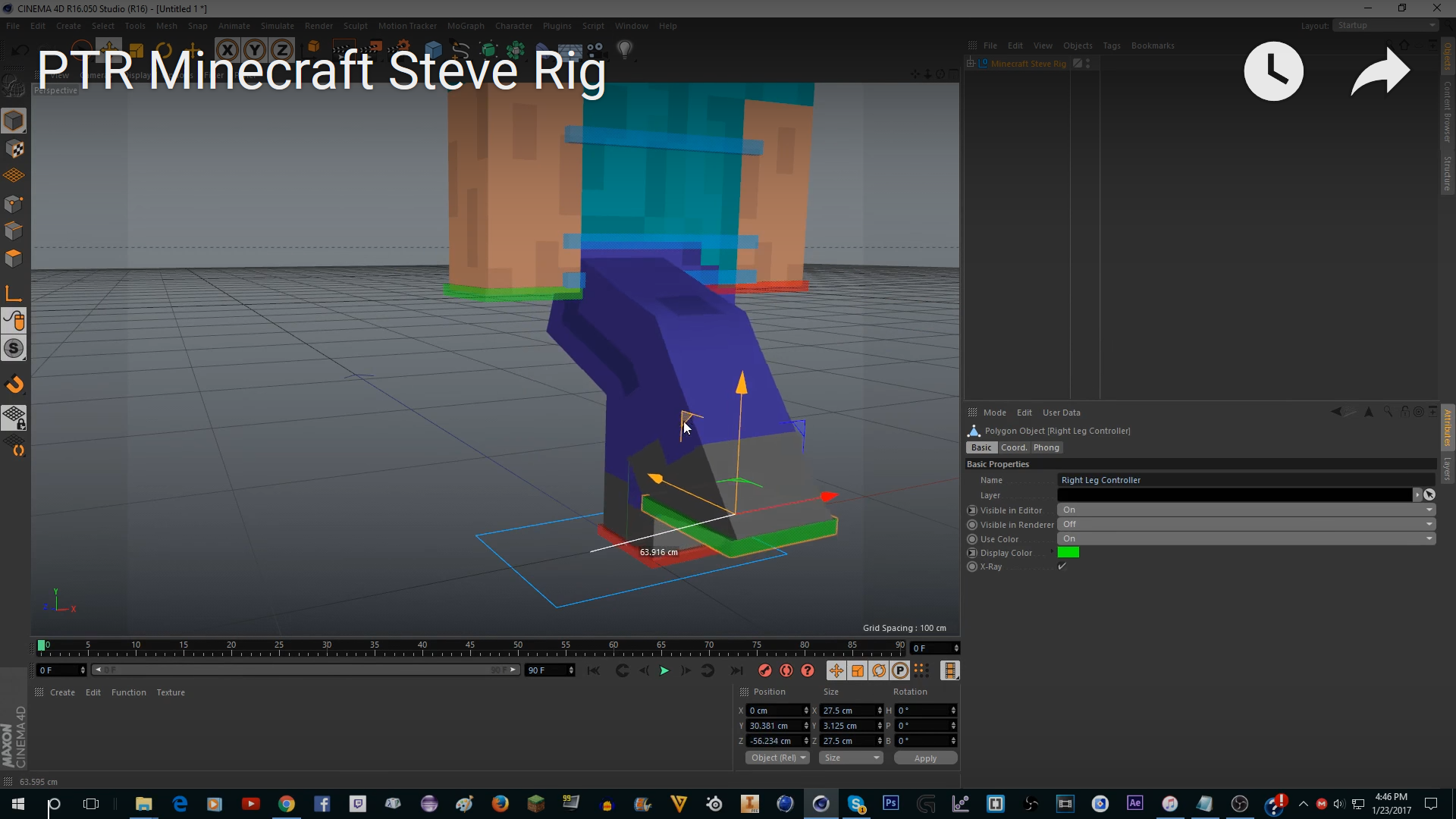Open attribute manager search magnifier
Screen dimensions: 1456x819
[1388, 412]
